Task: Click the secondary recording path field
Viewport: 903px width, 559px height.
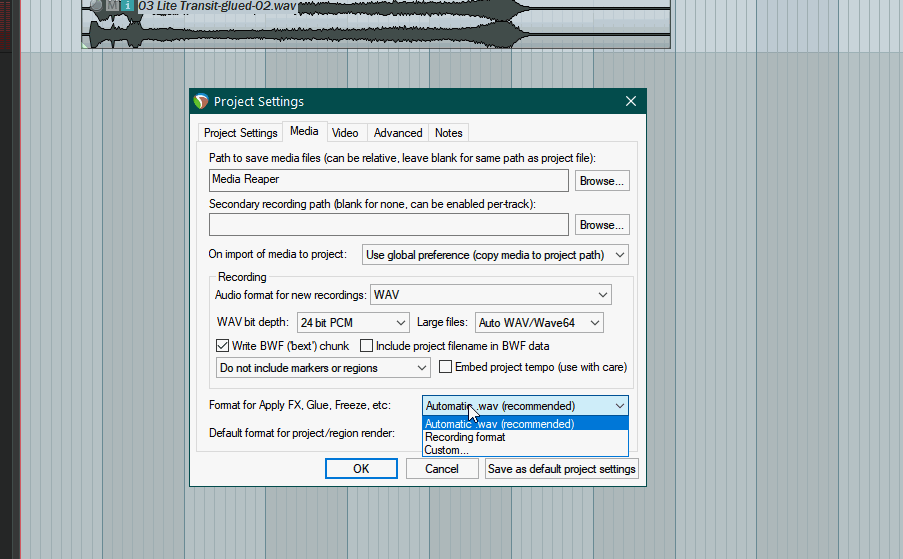Action: pyautogui.click(x=389, y=225)
